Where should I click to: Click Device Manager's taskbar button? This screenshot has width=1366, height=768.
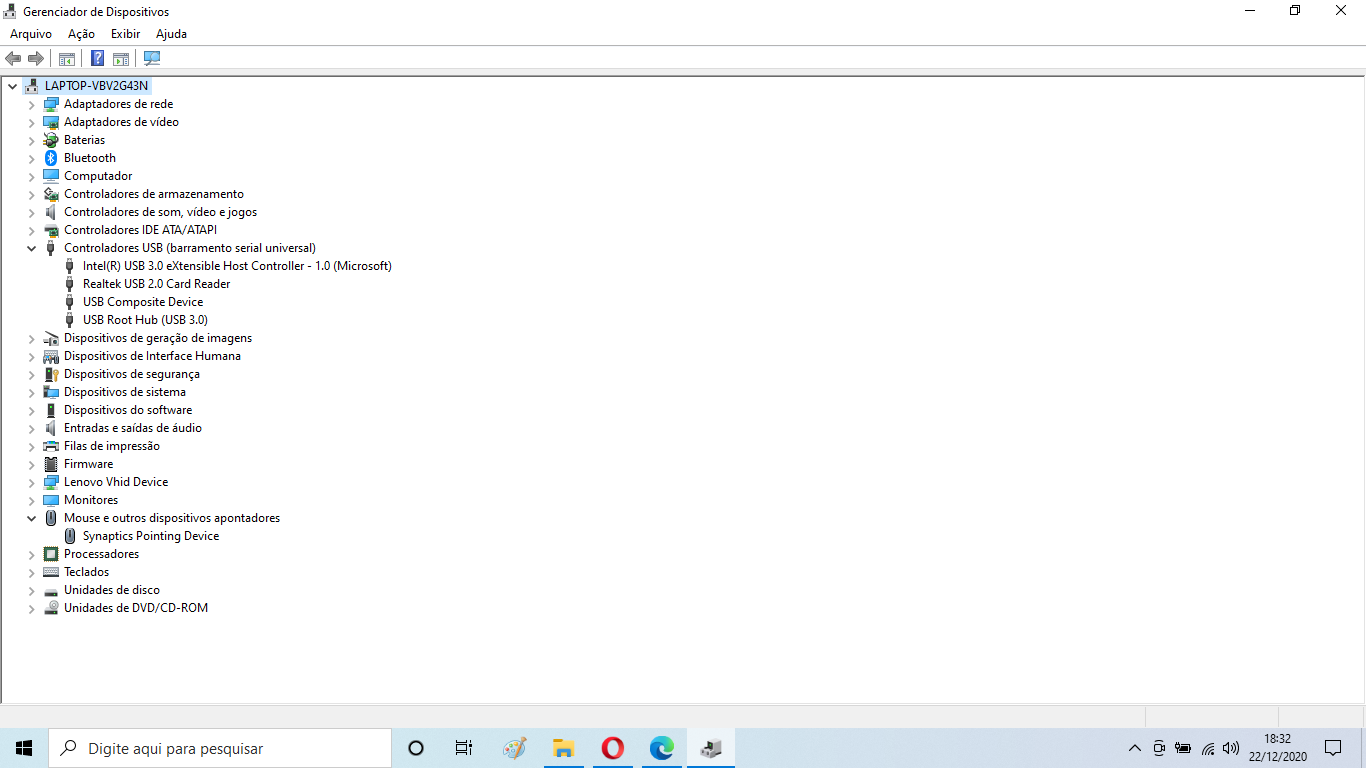click(711, 748)
